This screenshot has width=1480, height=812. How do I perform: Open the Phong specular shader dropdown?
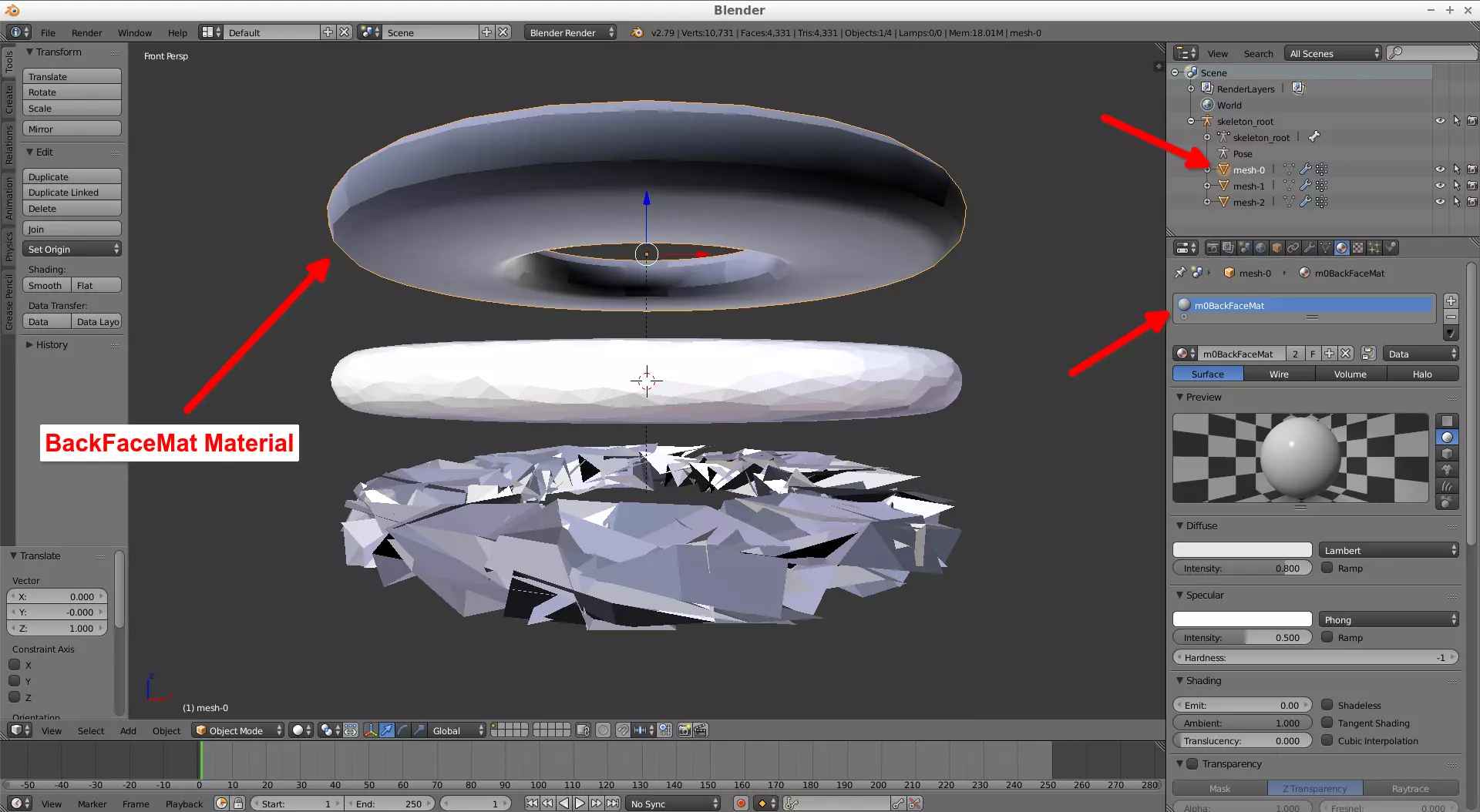point(1389,619)
